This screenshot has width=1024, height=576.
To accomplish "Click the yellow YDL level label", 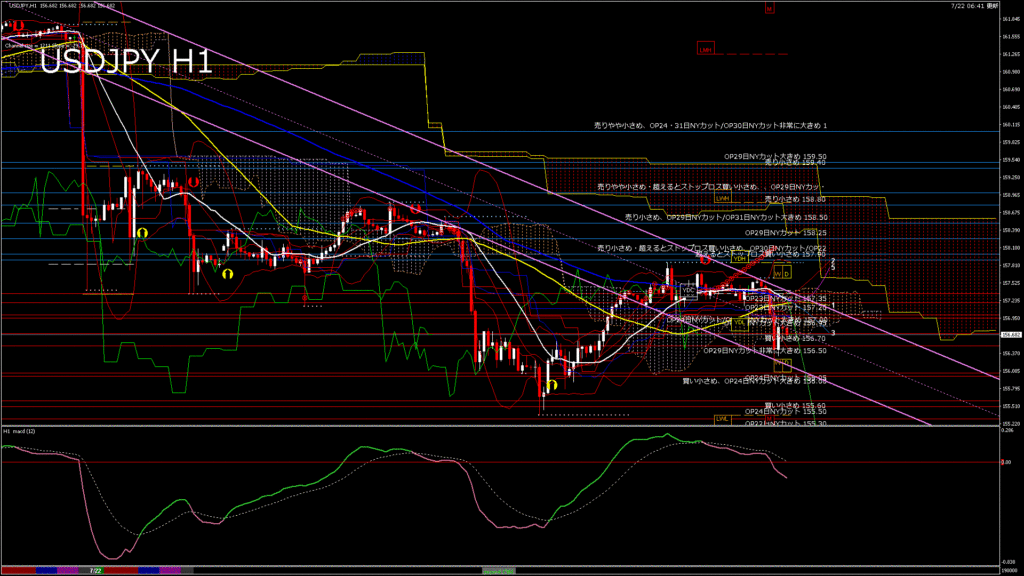I will click(x=738, y=323).
